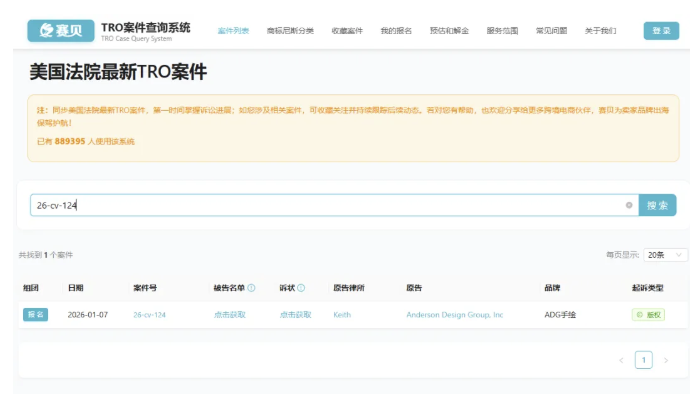Click 点击获取 under 被告名单 column
This screenshot has height=401, width=695.
point(229,314)
